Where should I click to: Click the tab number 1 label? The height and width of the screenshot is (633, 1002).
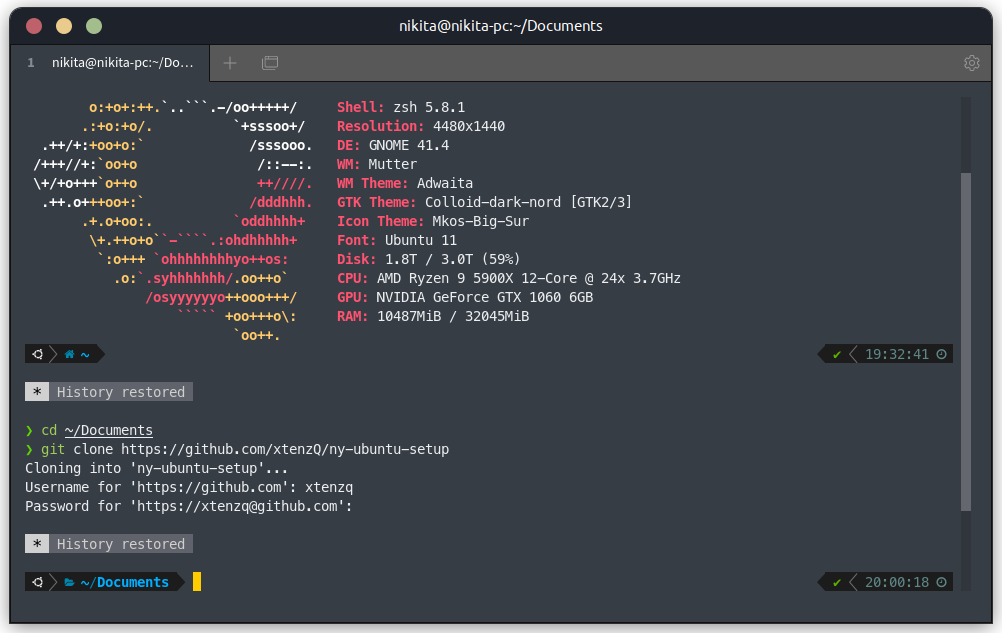31,63
